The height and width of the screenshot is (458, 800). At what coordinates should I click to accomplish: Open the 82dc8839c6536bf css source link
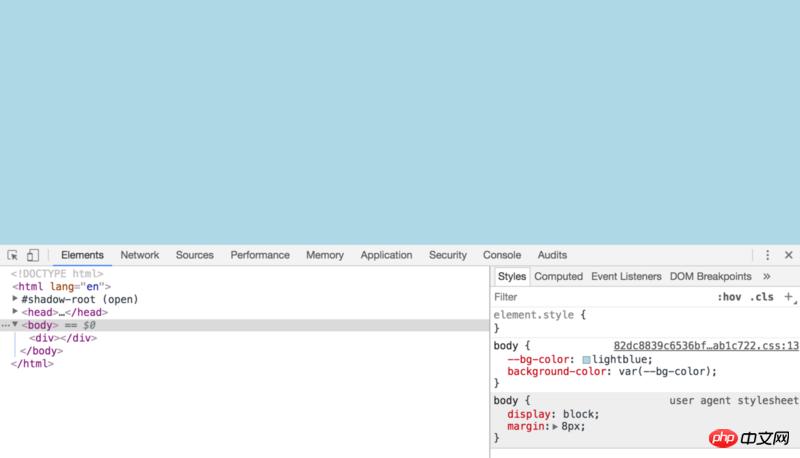tap(705, 346)
